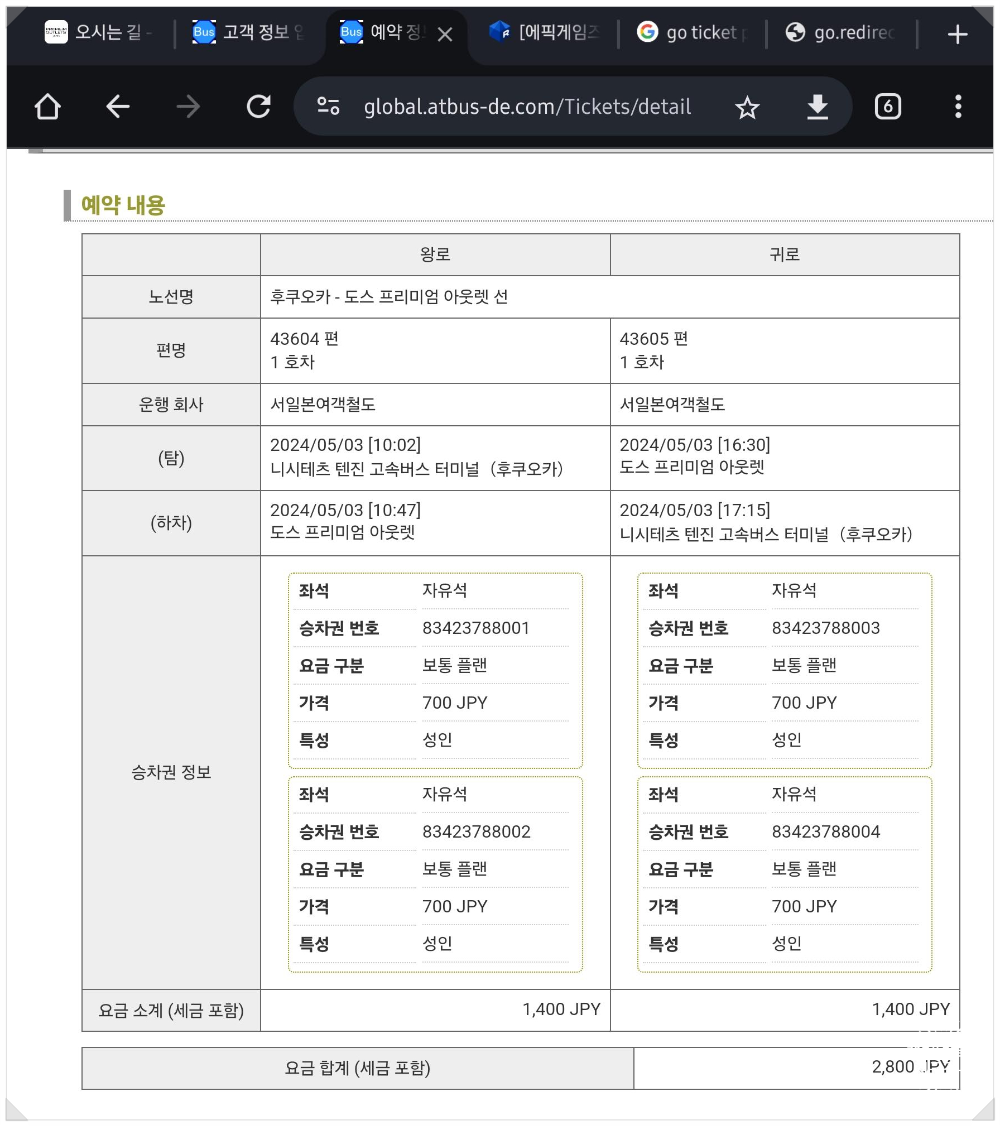The width and height of the screenshot is (1000, 1126).
Task: Switch to the 고객 정보 tab
Action: click(x=248, y=32)
